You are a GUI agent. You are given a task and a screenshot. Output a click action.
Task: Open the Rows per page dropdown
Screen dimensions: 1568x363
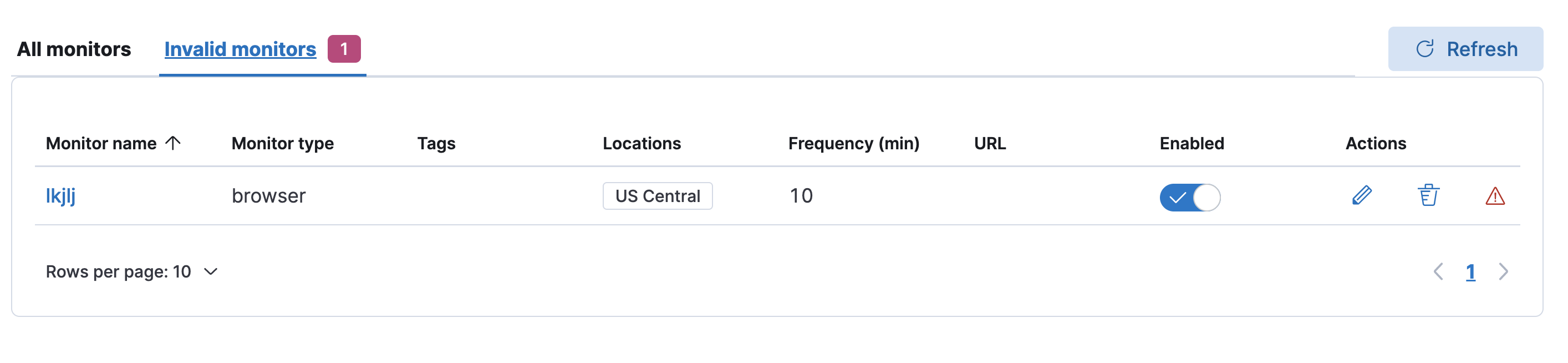pos(132,271)
